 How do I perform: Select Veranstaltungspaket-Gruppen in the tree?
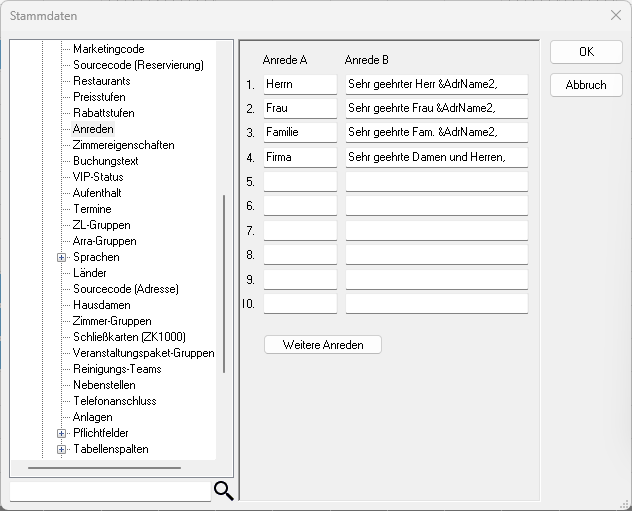point(143,353)
